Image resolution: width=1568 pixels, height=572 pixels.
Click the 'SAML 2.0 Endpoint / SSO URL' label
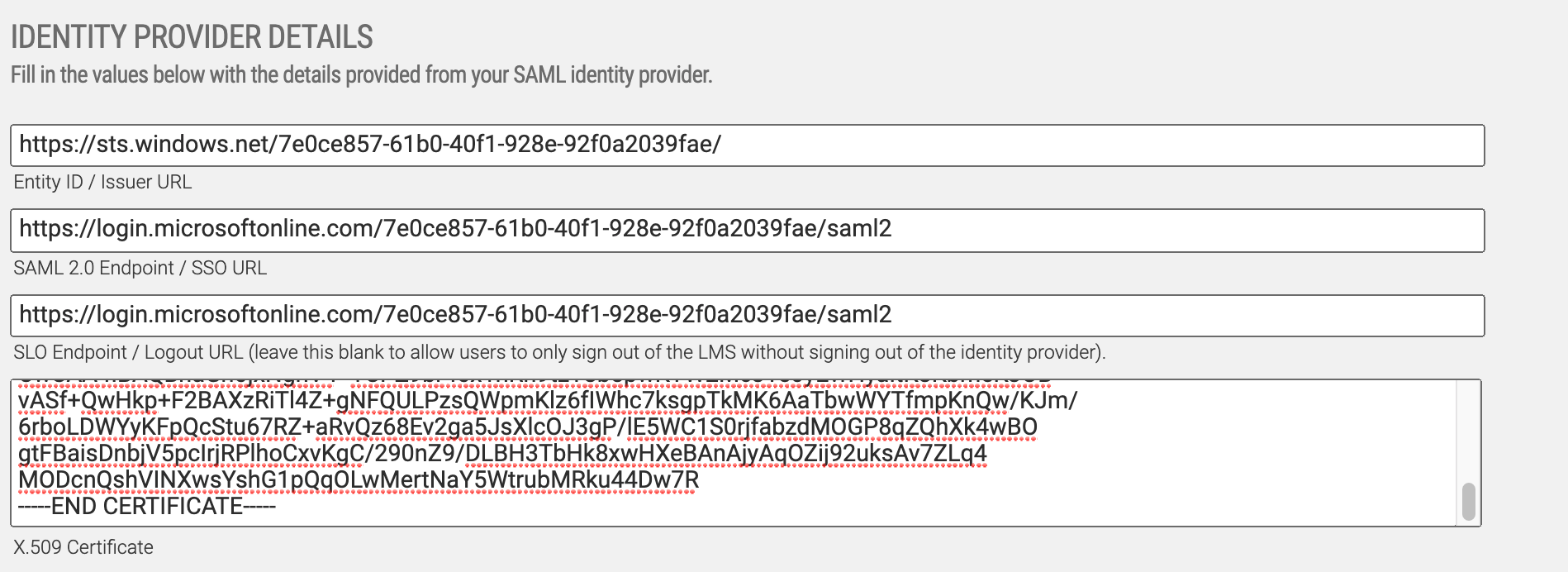(140, 269)
